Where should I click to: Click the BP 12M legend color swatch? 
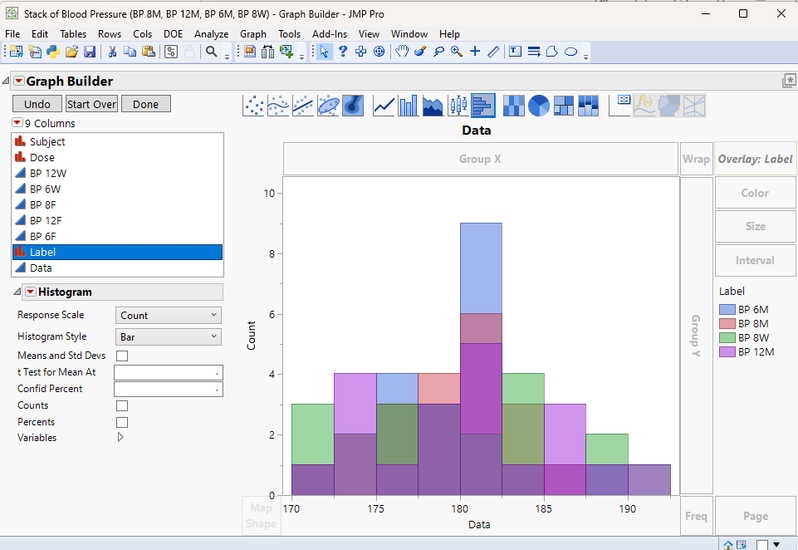point(727,352)
